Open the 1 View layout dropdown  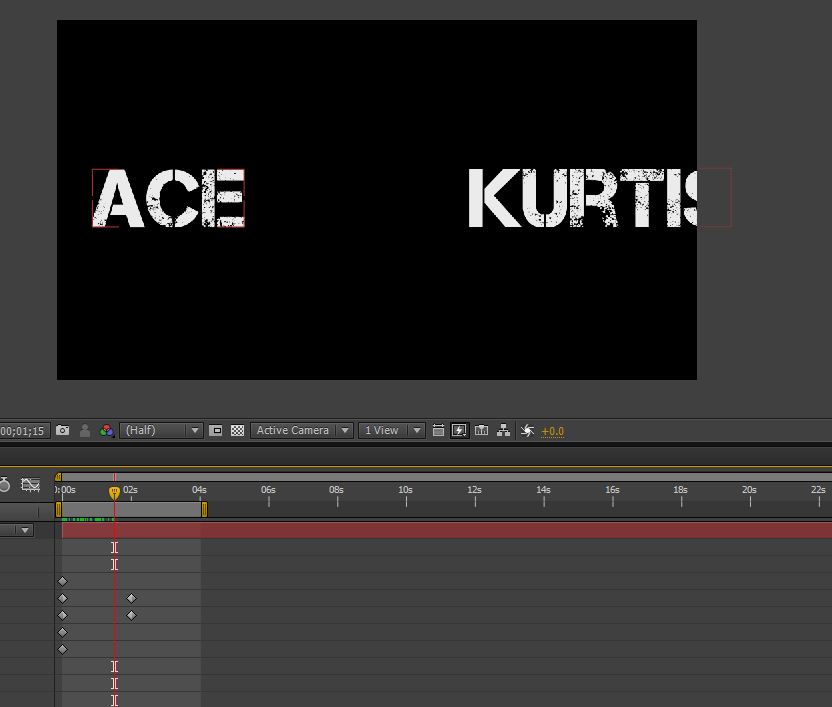click(392, 430)
